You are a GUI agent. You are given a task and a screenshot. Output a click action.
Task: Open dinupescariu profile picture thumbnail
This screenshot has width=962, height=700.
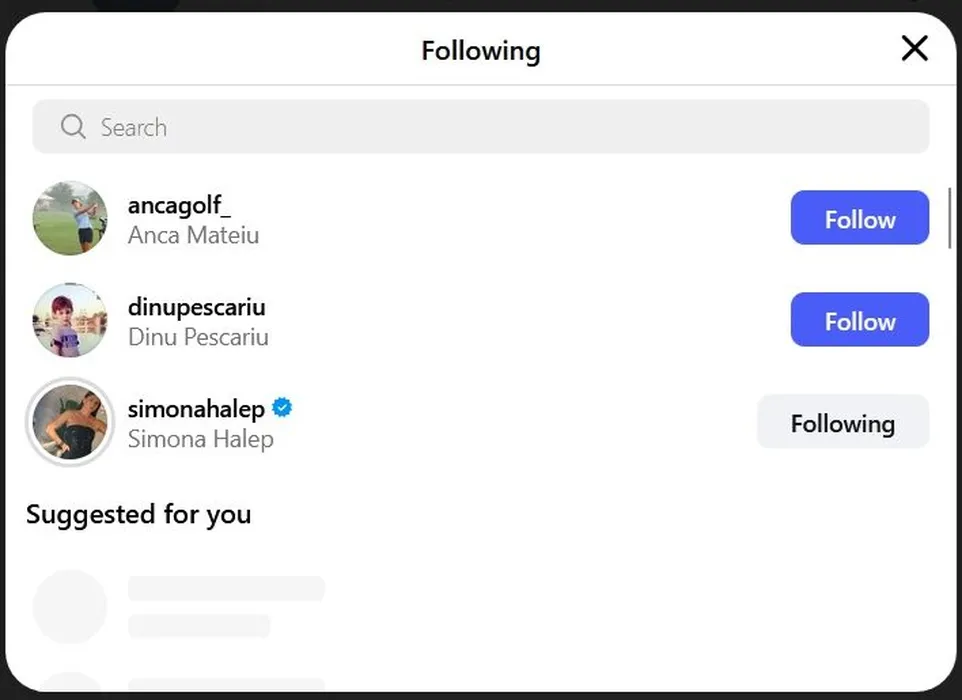point(70,320)
